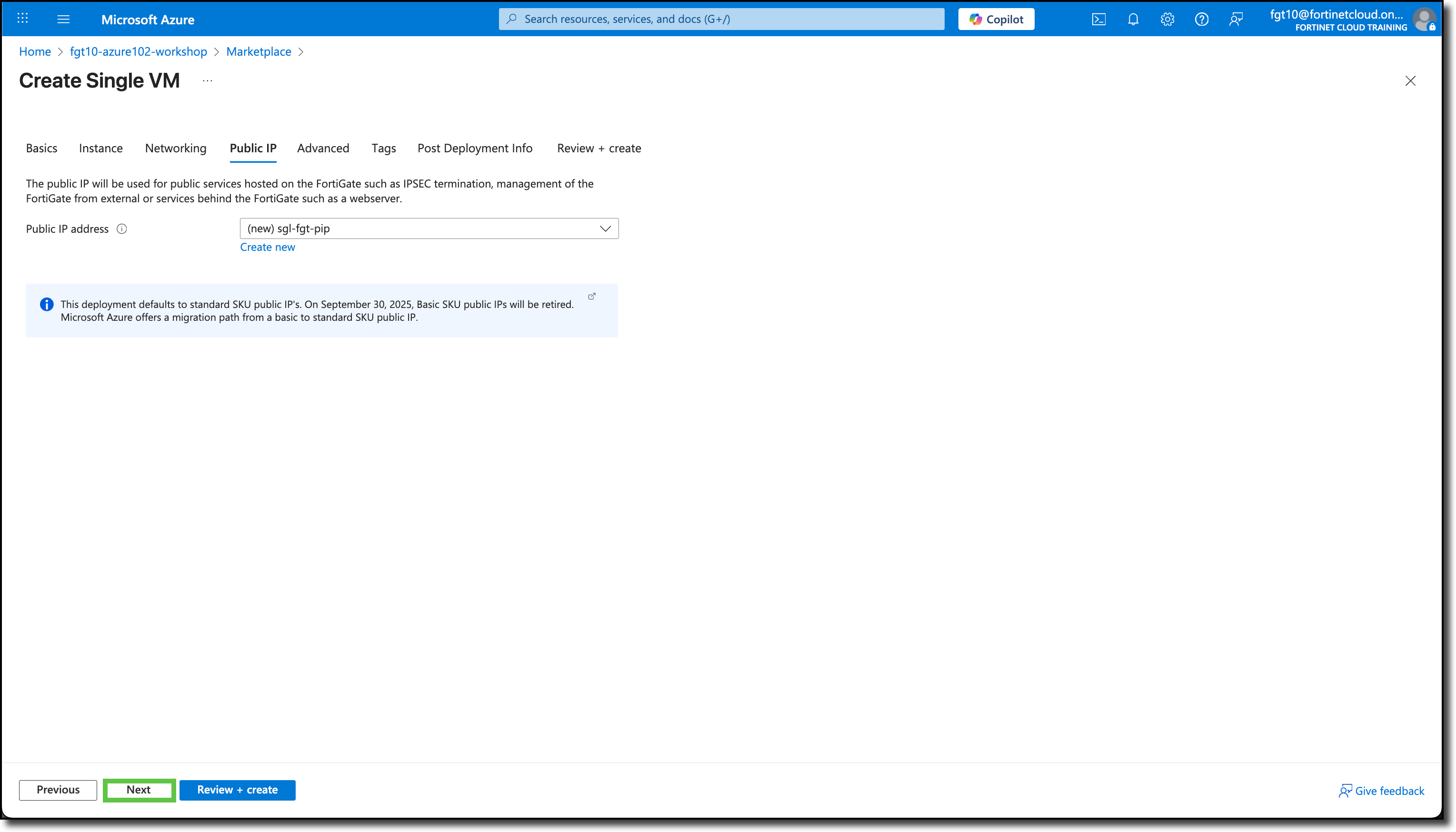Open notifications via the bell icon
This screenshot has width=1456, height=832.
point(1133,19)
